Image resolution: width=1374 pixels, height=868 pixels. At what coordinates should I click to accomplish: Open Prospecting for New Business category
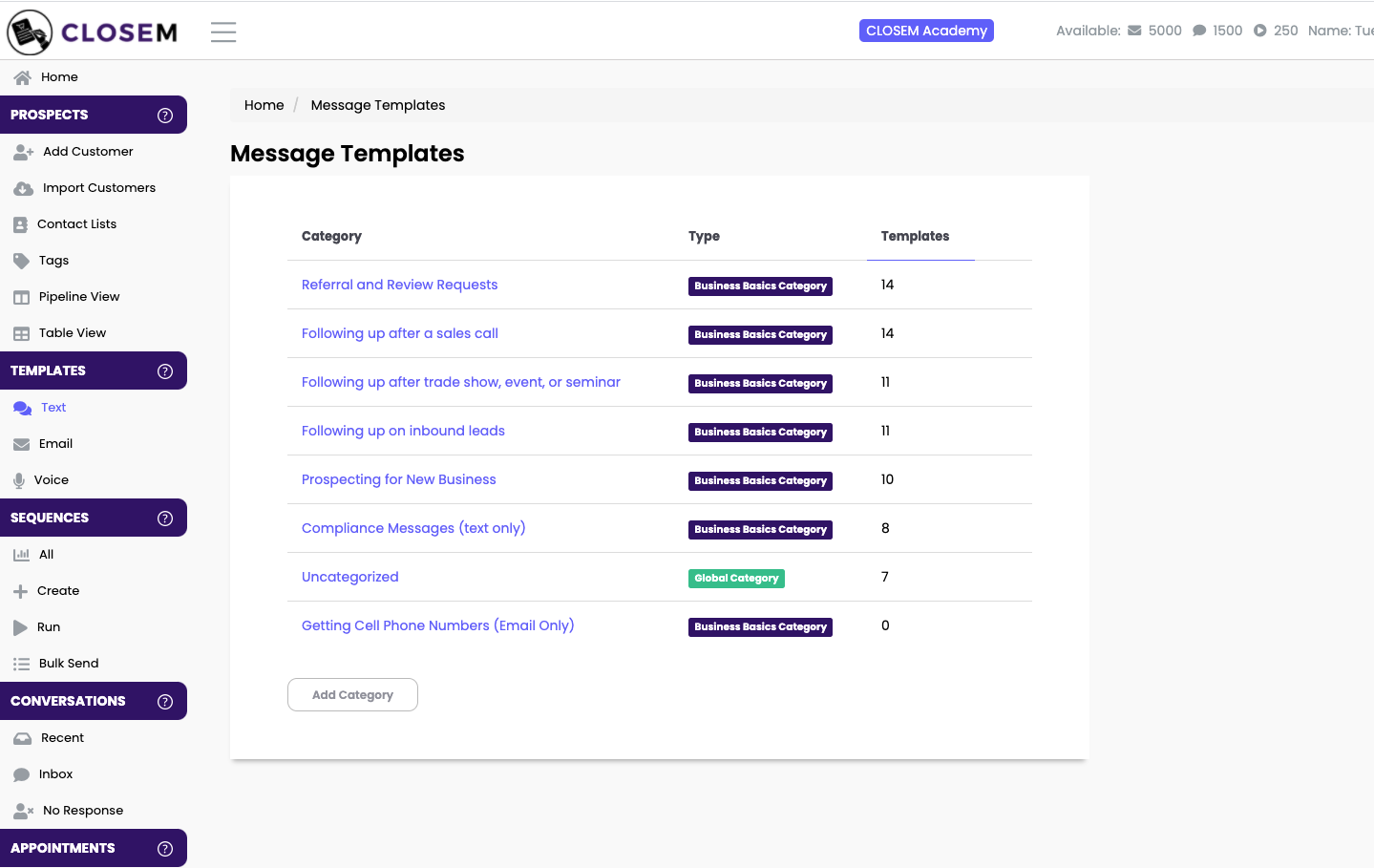[x=399, y=479]
